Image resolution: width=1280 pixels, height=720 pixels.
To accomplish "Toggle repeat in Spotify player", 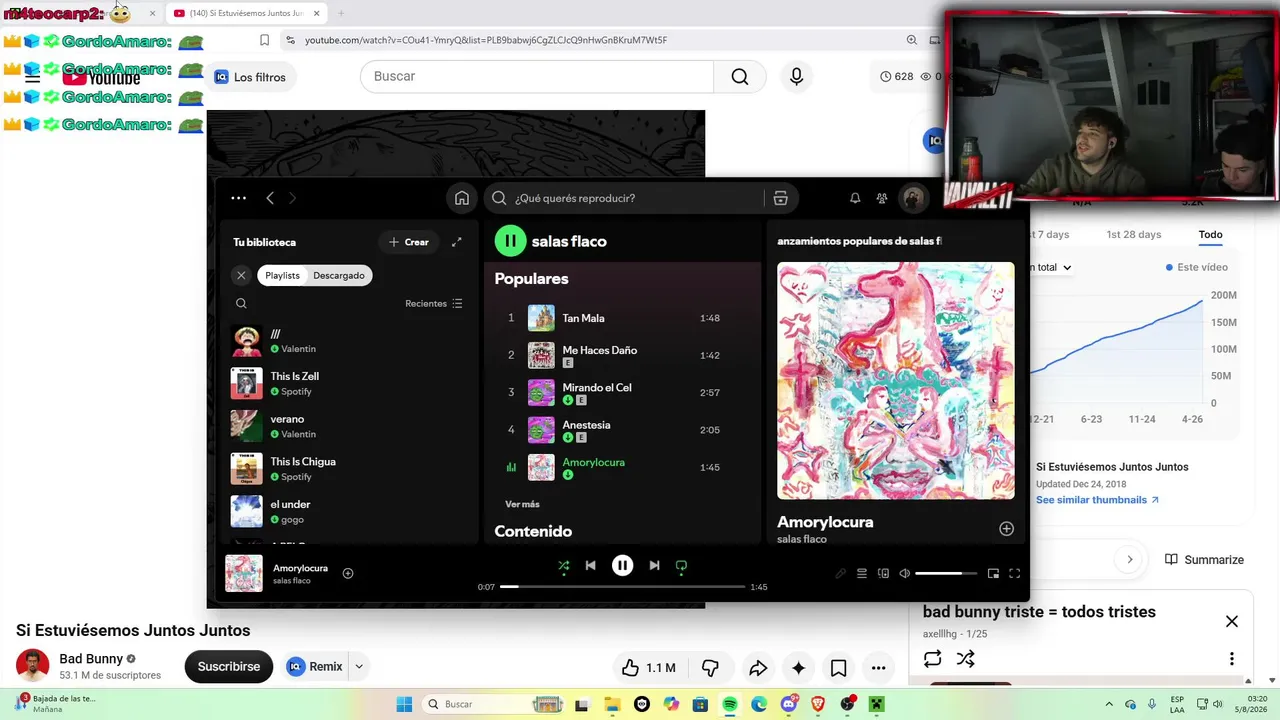I will tap(681, 565).
